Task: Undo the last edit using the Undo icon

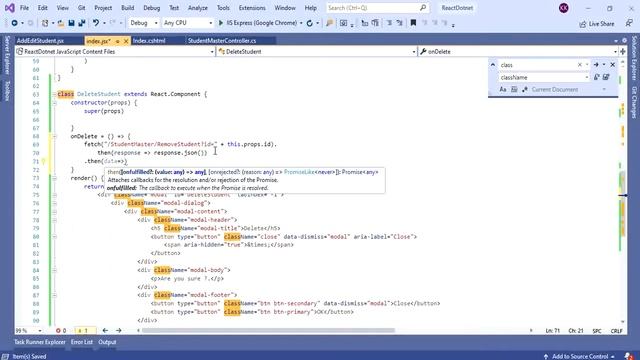Action: point(96,23)
